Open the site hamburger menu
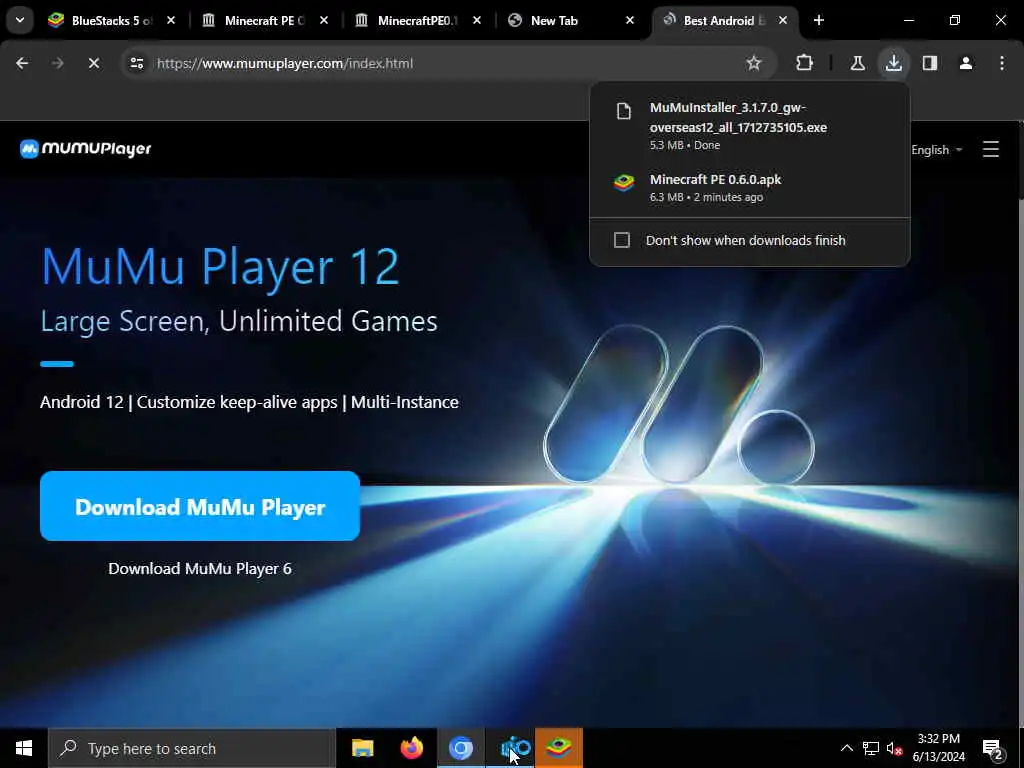 coord(991,149)
